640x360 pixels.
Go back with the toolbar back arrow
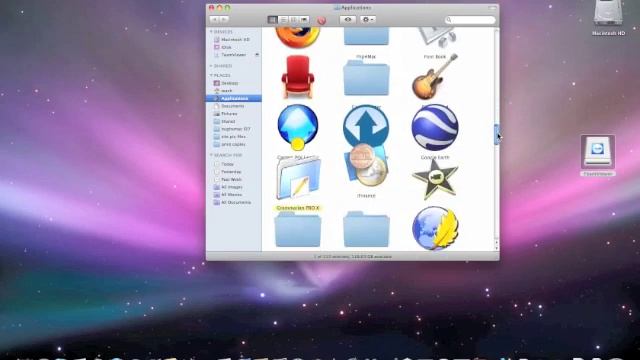coord(215,20)
